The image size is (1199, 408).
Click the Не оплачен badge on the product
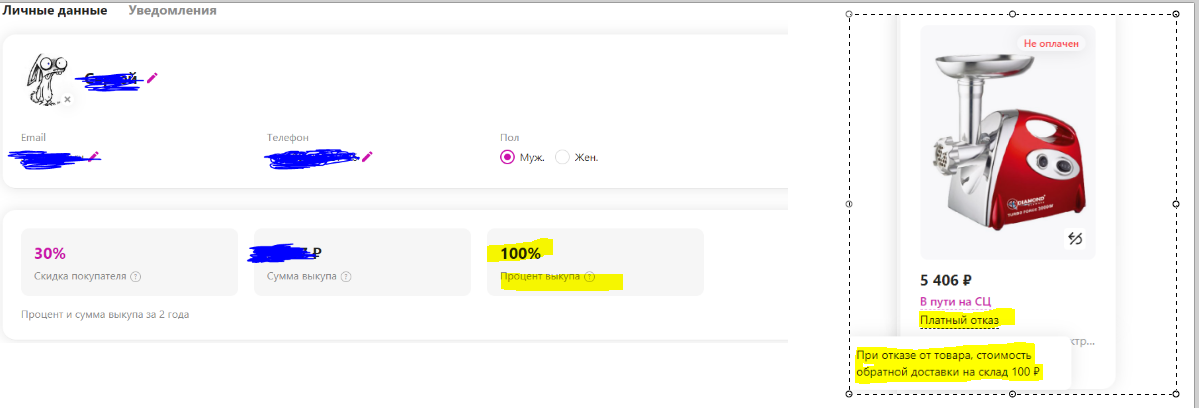pos(1051,44)
